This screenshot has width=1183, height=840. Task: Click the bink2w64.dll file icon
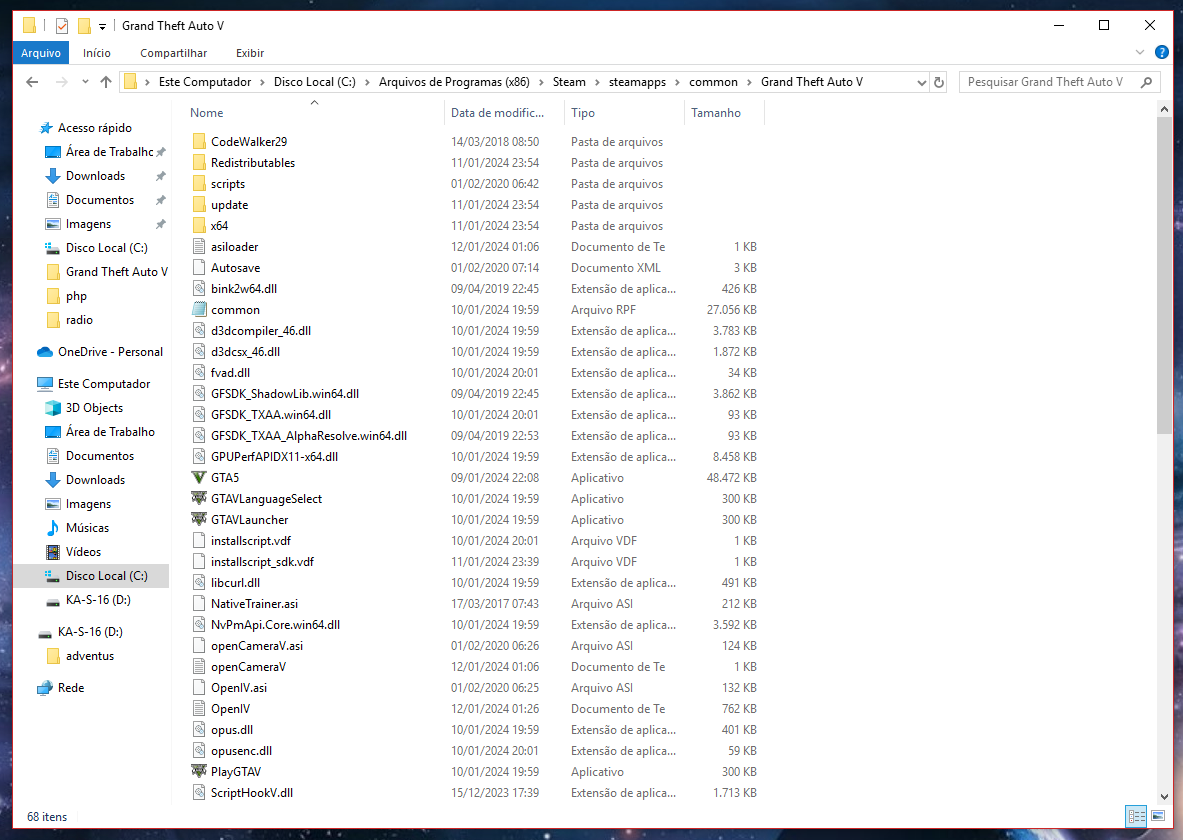click(x=199, y=288)
